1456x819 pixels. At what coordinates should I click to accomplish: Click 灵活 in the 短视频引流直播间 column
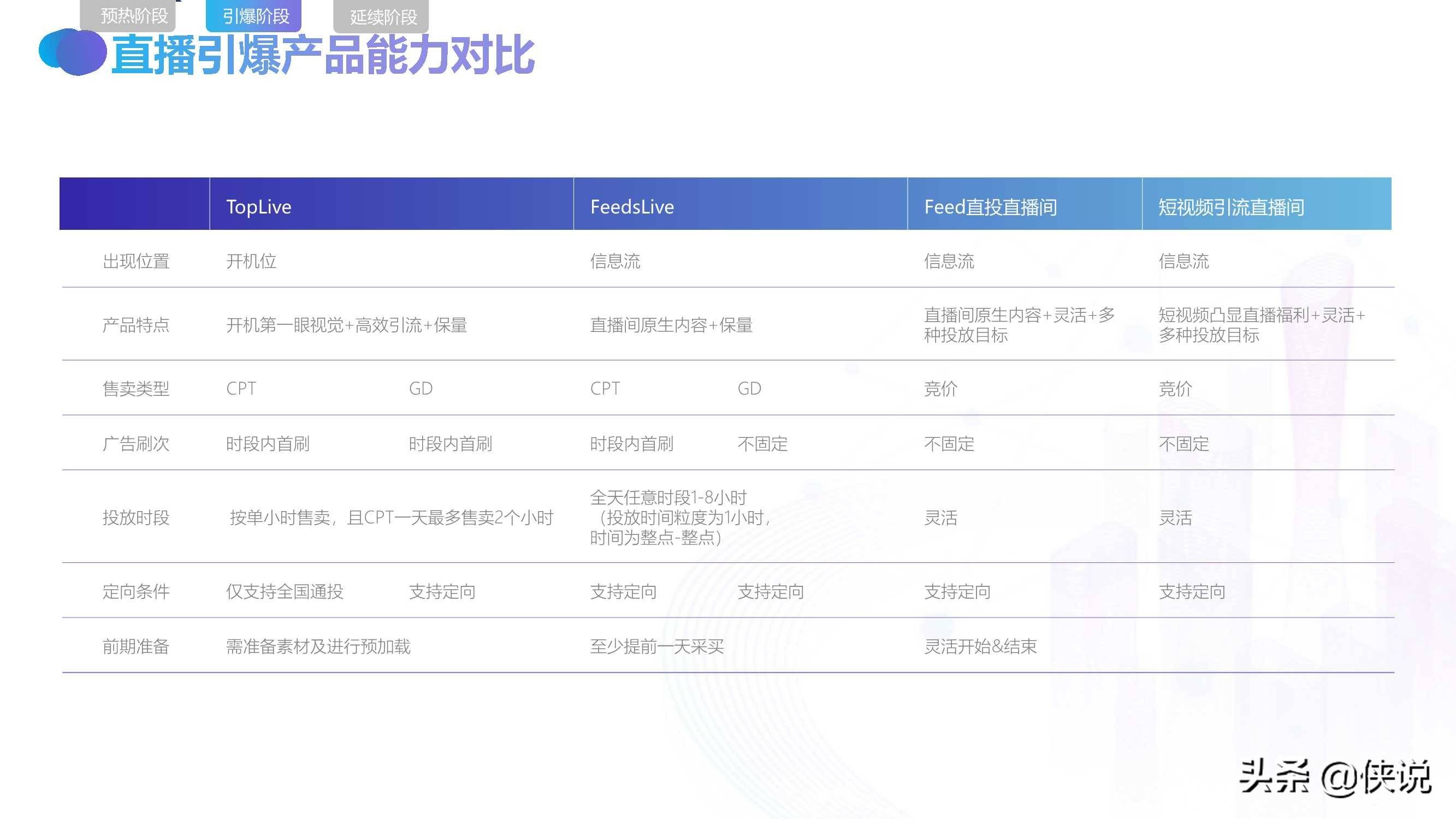coord(1175,517)
